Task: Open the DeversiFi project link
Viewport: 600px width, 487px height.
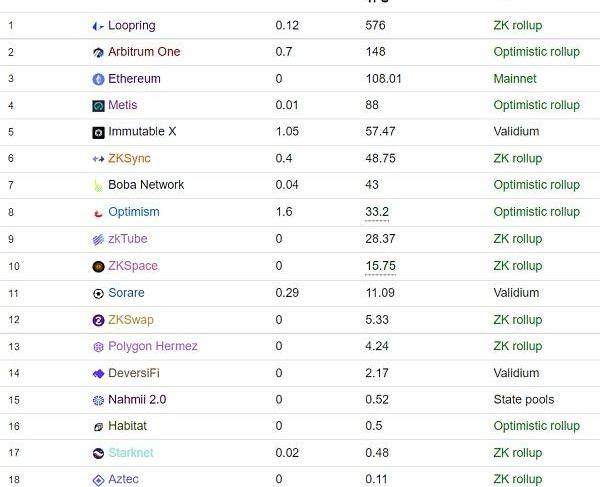Action: coord(133,373)
